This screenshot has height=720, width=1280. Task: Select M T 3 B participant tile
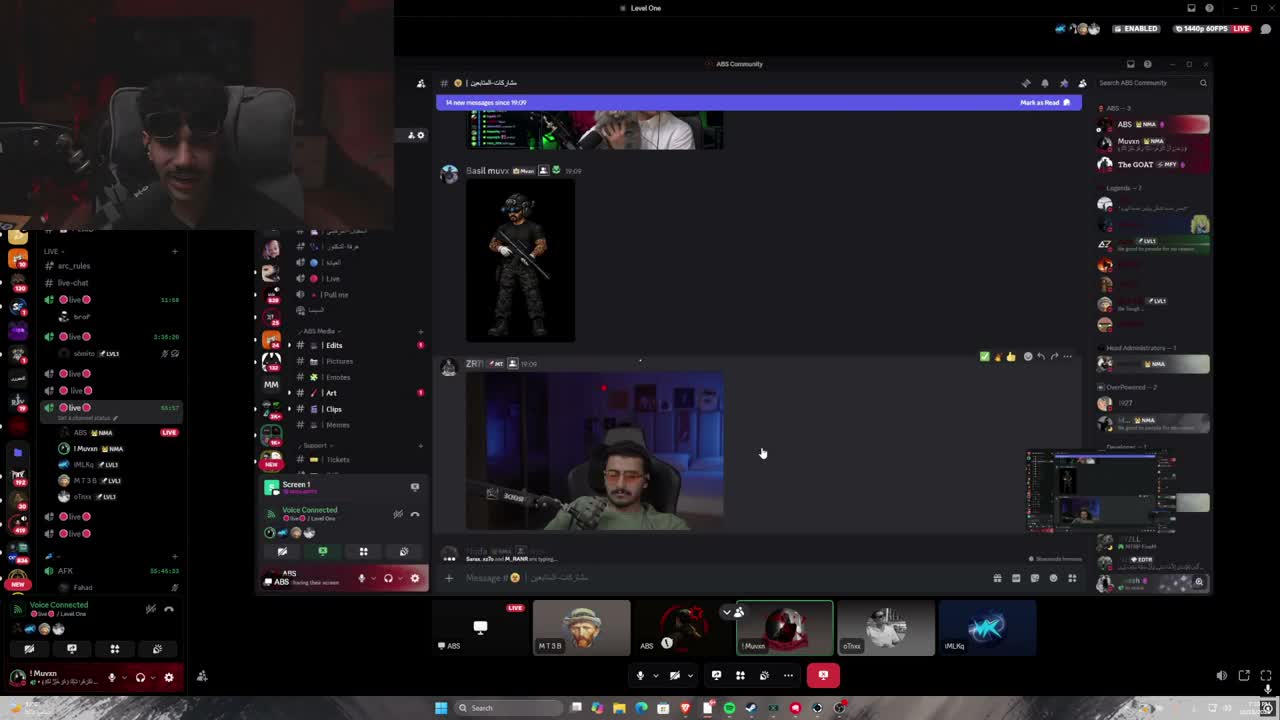(x=581, y=628)
